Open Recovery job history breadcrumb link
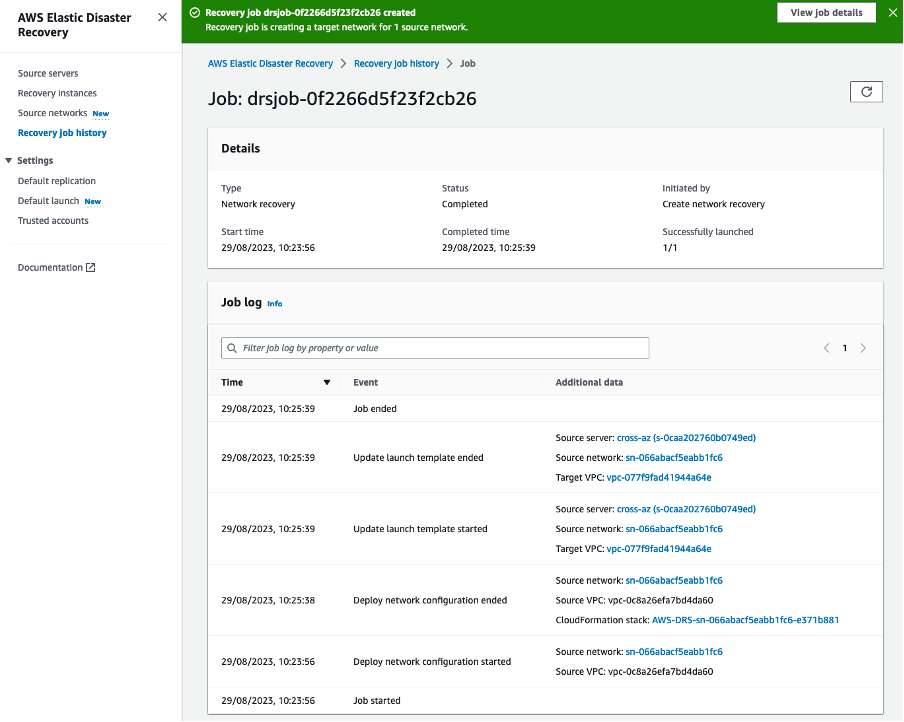The width and height of the screenshot is (904, 722). coord(395,63)
